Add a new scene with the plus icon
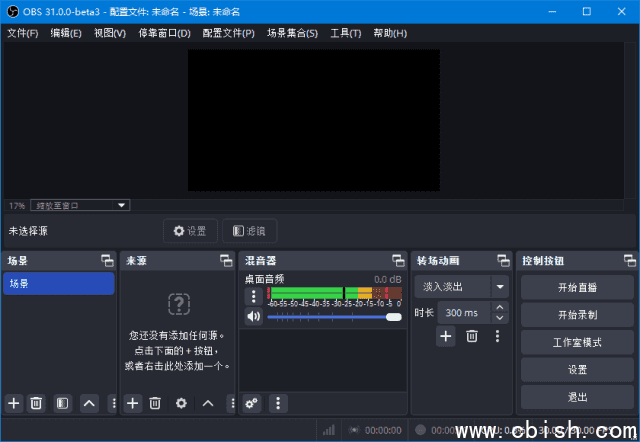The width and height of the screenshot is (640, 442). click(x=14, y=403)
